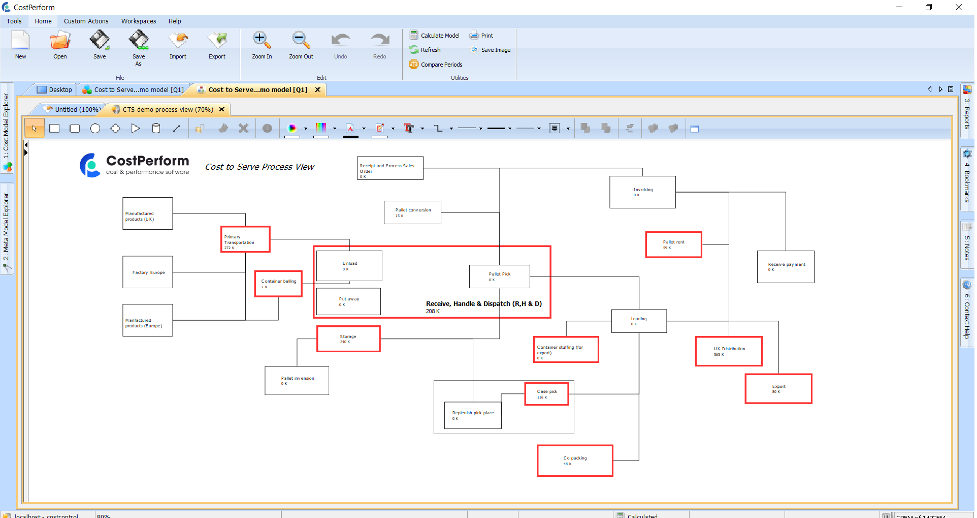Image resolution: width=977 pixels, height=518 pixels.
Task: Click the font style T icon
Action: (x=409, y=128)
